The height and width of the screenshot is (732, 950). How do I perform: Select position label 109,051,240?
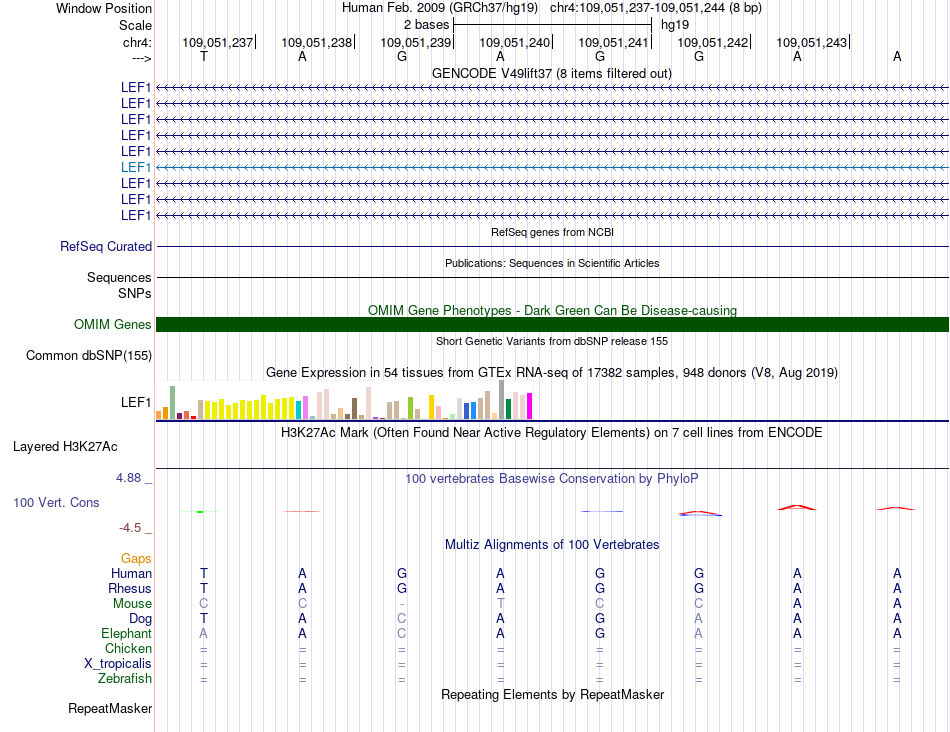click(x=514, y=42)
